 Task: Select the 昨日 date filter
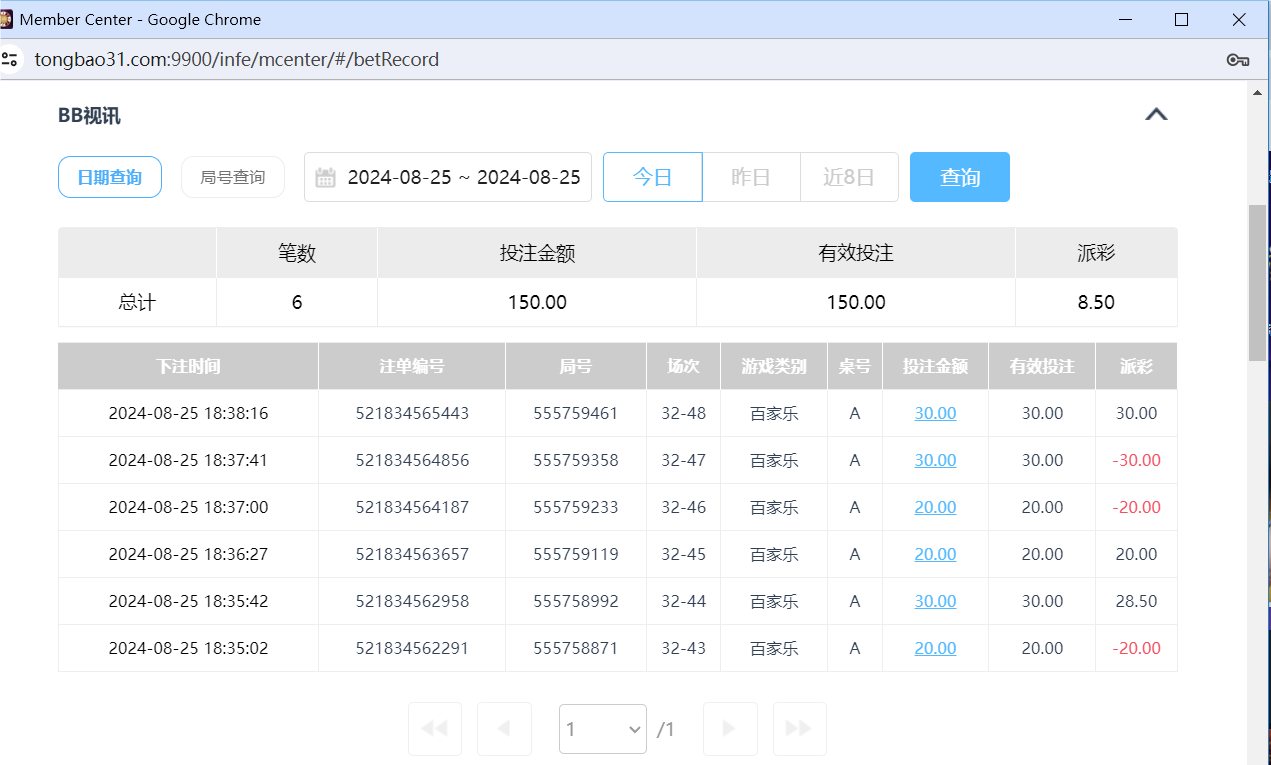click(750, 176)
